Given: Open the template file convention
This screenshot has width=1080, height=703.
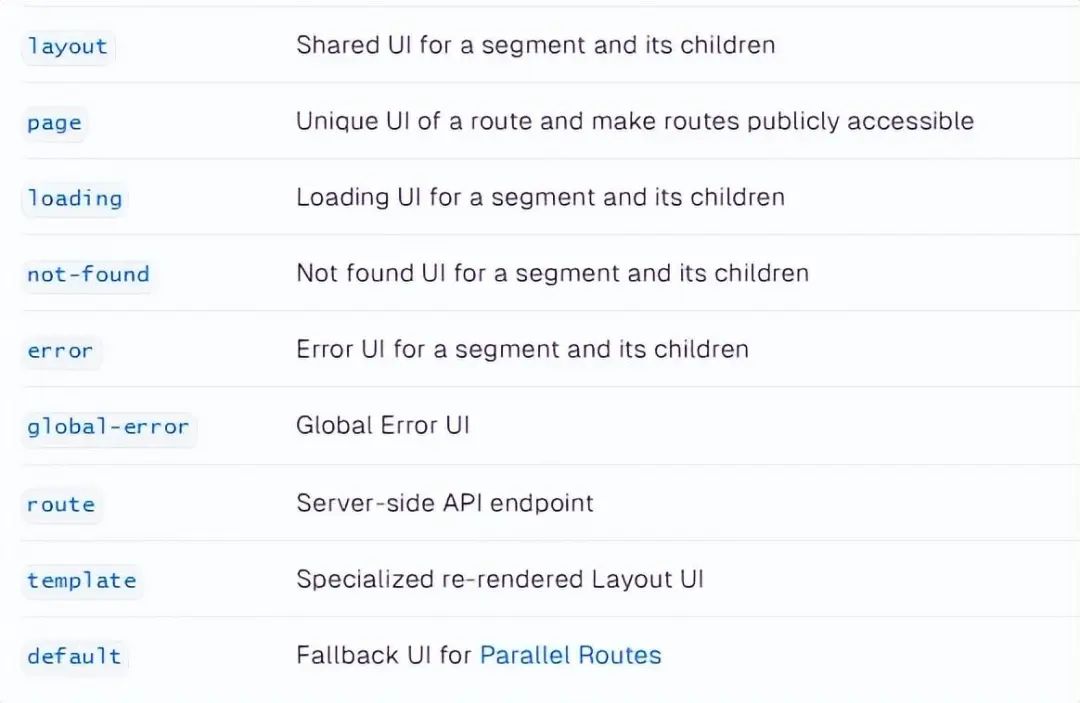Looking at the screenshot, I should pos(81,580).
